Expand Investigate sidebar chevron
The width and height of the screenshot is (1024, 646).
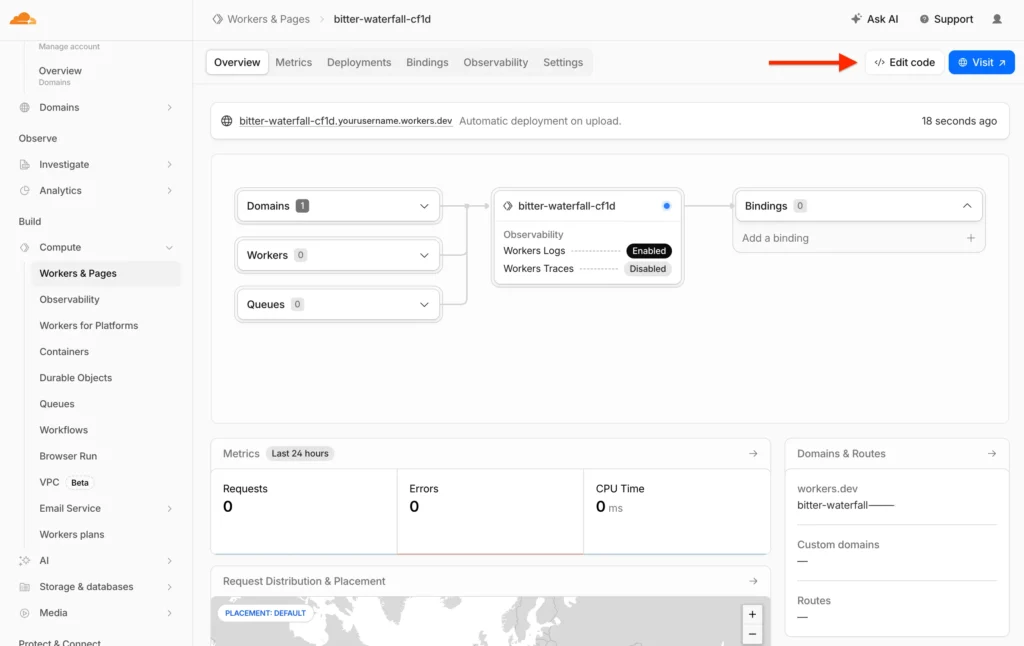(169, 165)
